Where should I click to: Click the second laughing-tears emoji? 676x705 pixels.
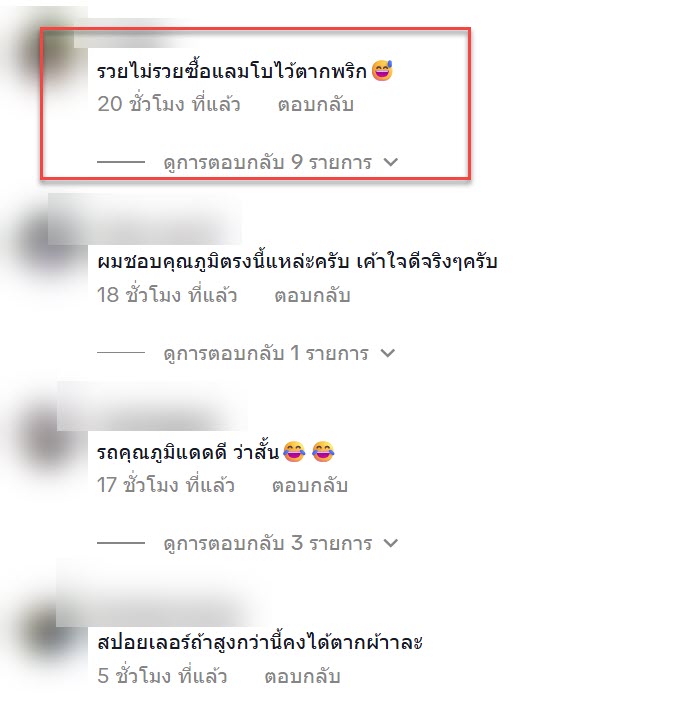click(323, 451)
